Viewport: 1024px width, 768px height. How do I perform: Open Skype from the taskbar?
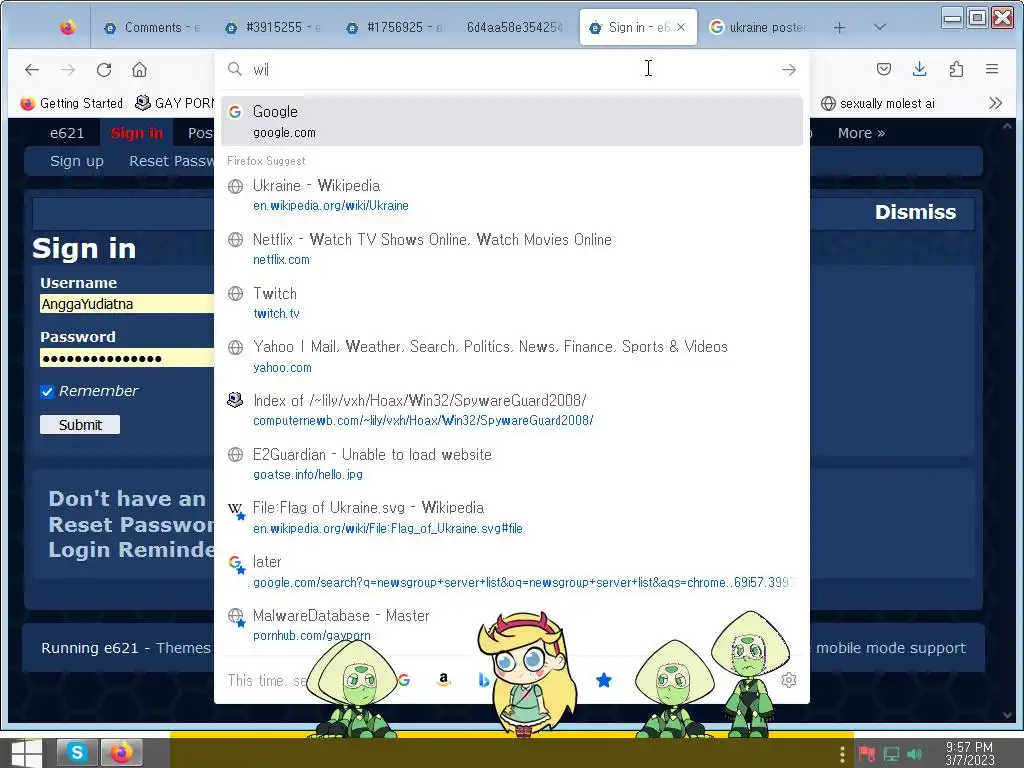77,753
